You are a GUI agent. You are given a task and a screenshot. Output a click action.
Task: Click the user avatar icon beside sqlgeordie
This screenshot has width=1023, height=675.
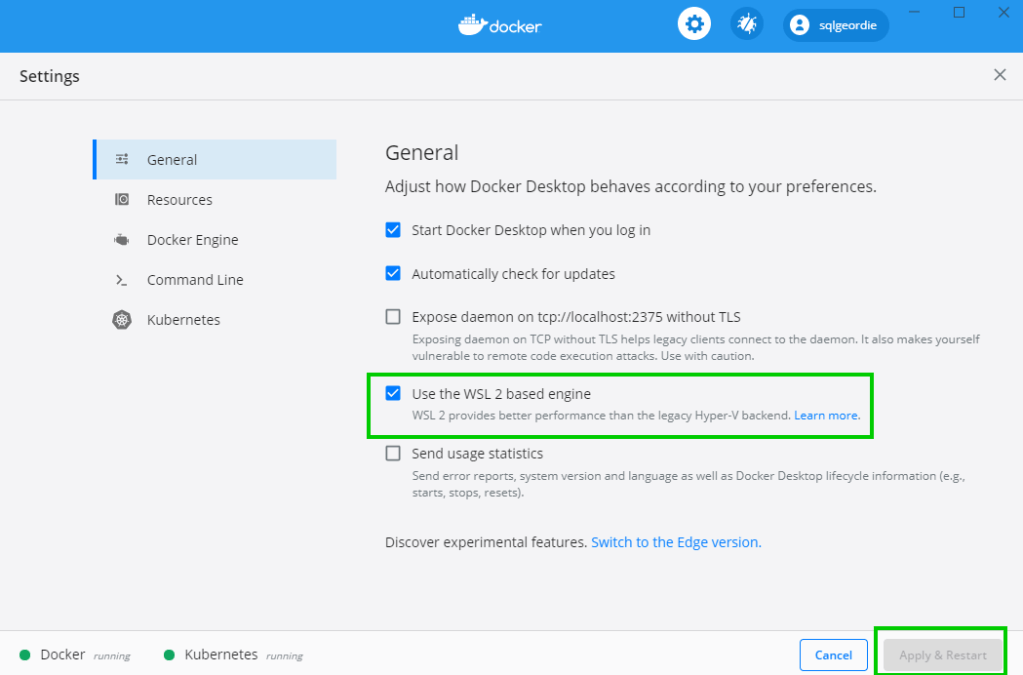click(799, 26)
